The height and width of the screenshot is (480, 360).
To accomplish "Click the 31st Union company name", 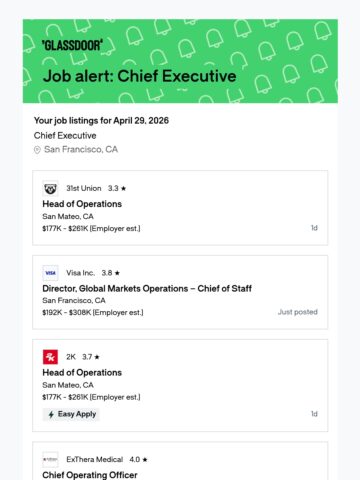I will pyautogui.click(x=84, y=188).
